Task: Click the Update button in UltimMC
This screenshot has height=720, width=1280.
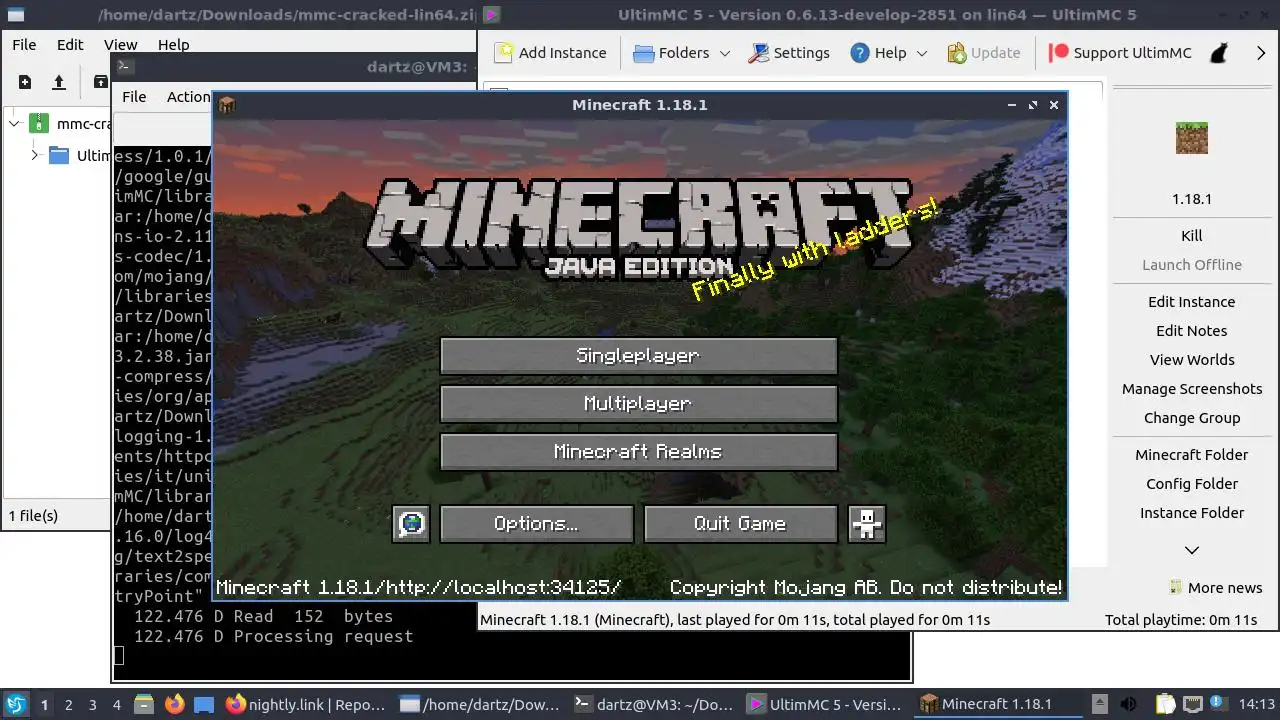Action: 983,53
